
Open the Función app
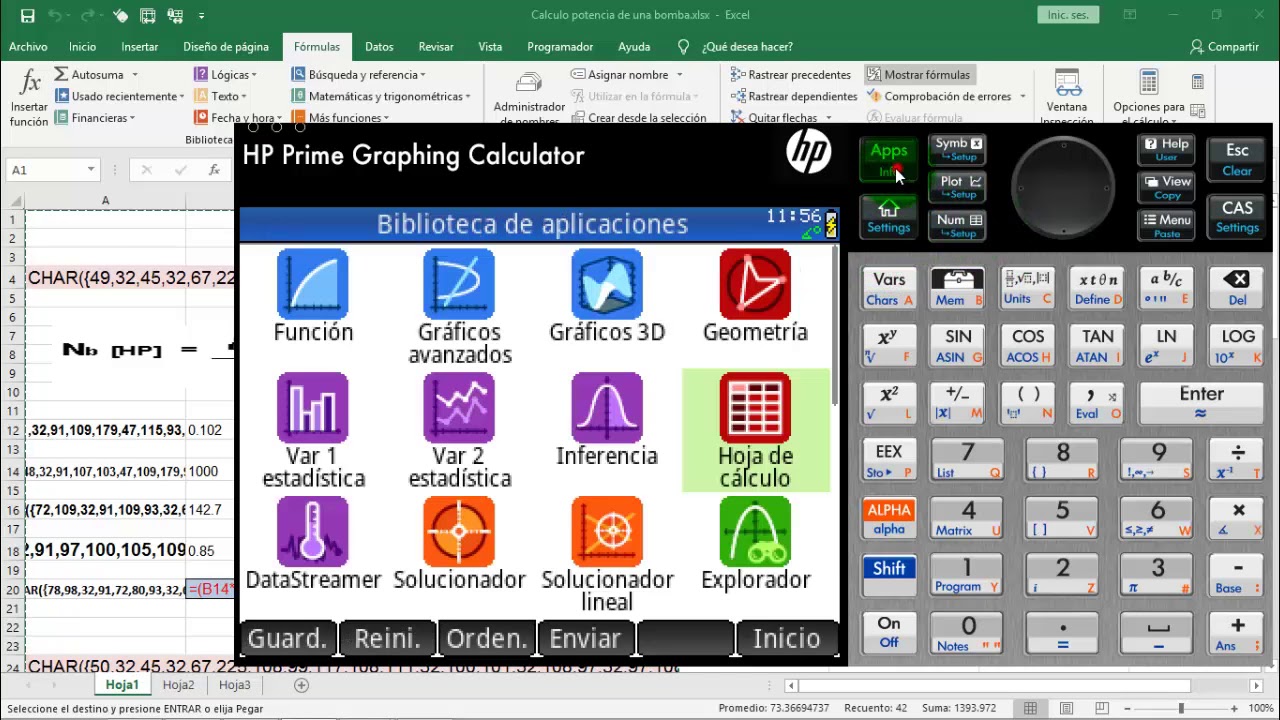pos(313,297)
